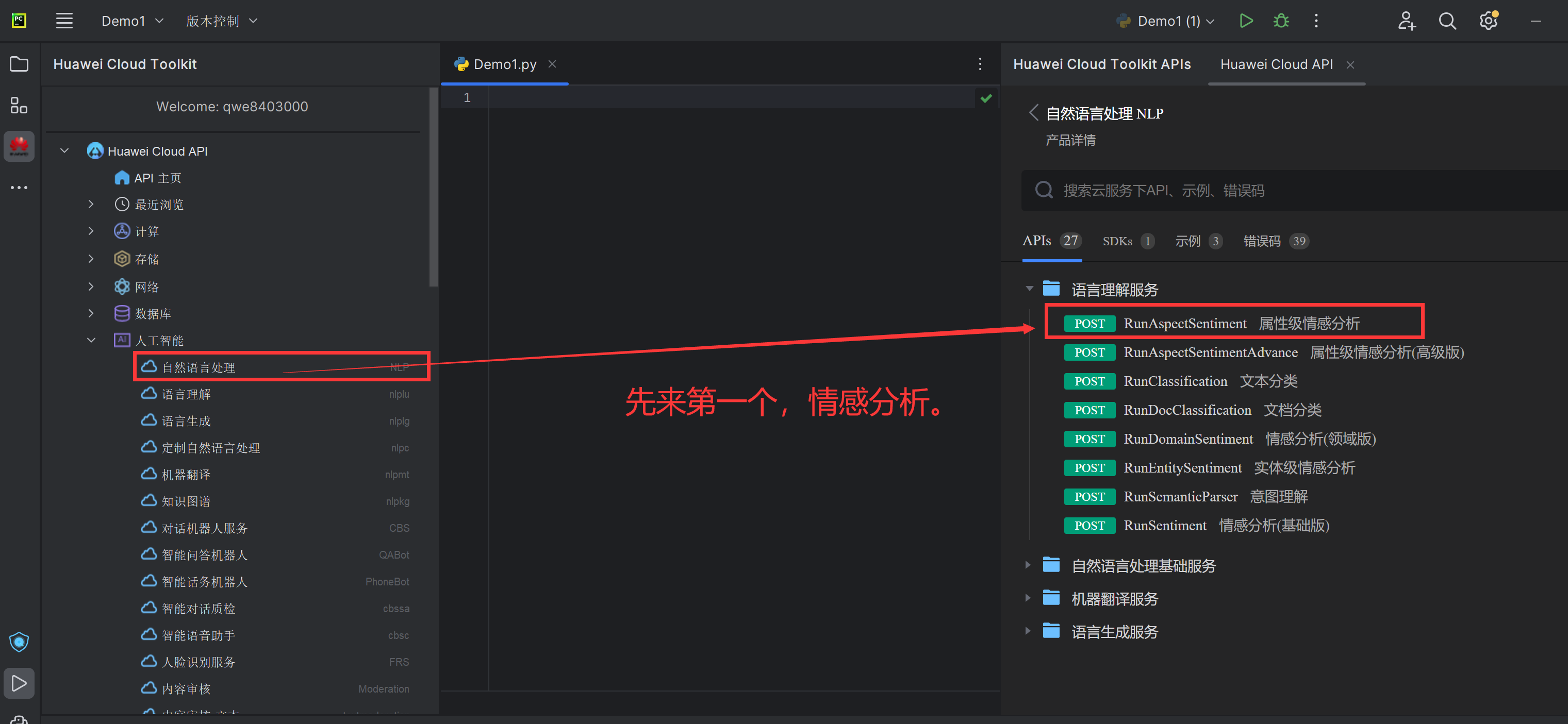Run Demo1 with the green play button

click(x=1245, y=21)
